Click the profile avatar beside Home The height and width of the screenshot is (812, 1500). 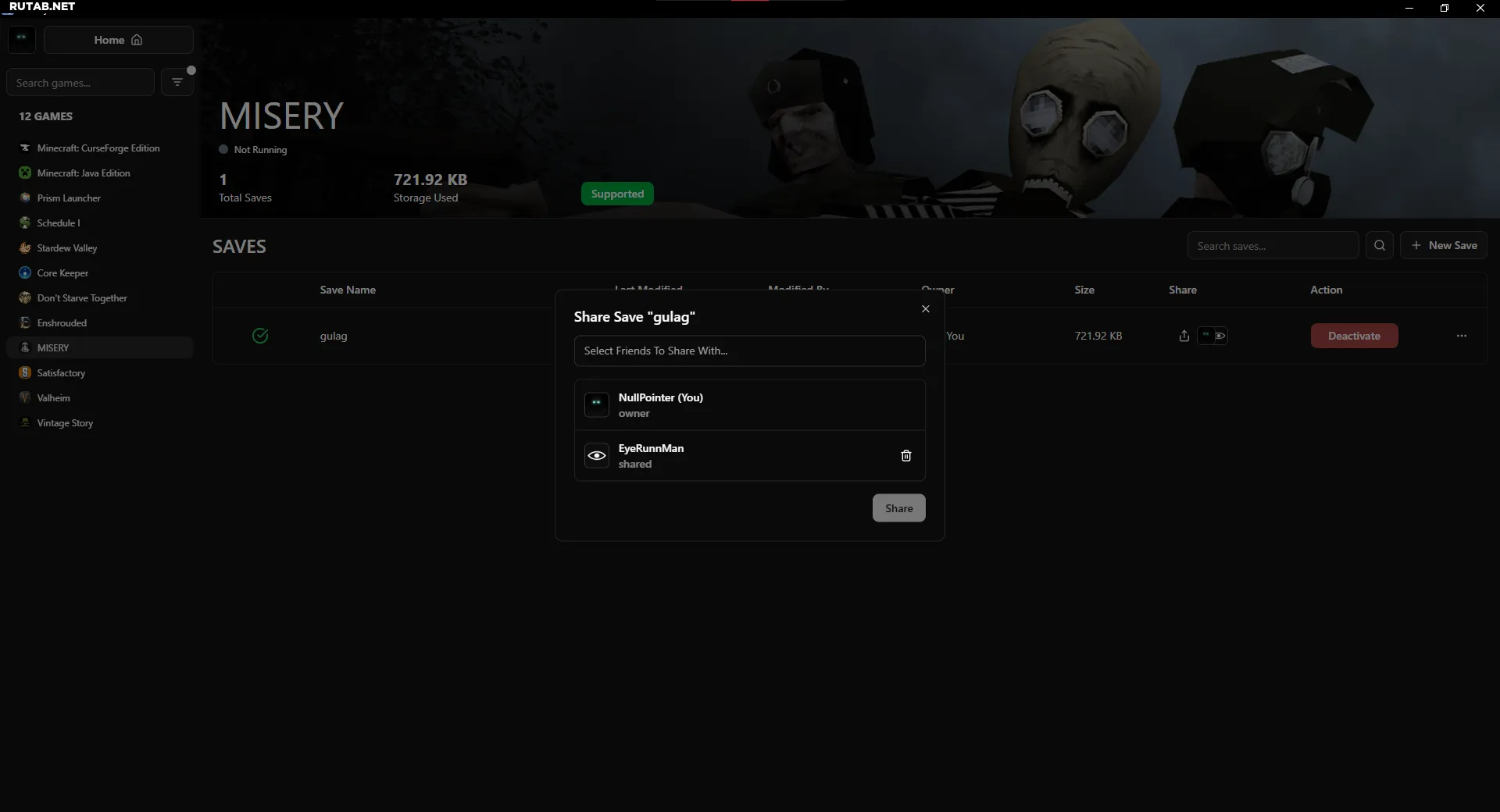pyautogui.click(x=22, y=40)
